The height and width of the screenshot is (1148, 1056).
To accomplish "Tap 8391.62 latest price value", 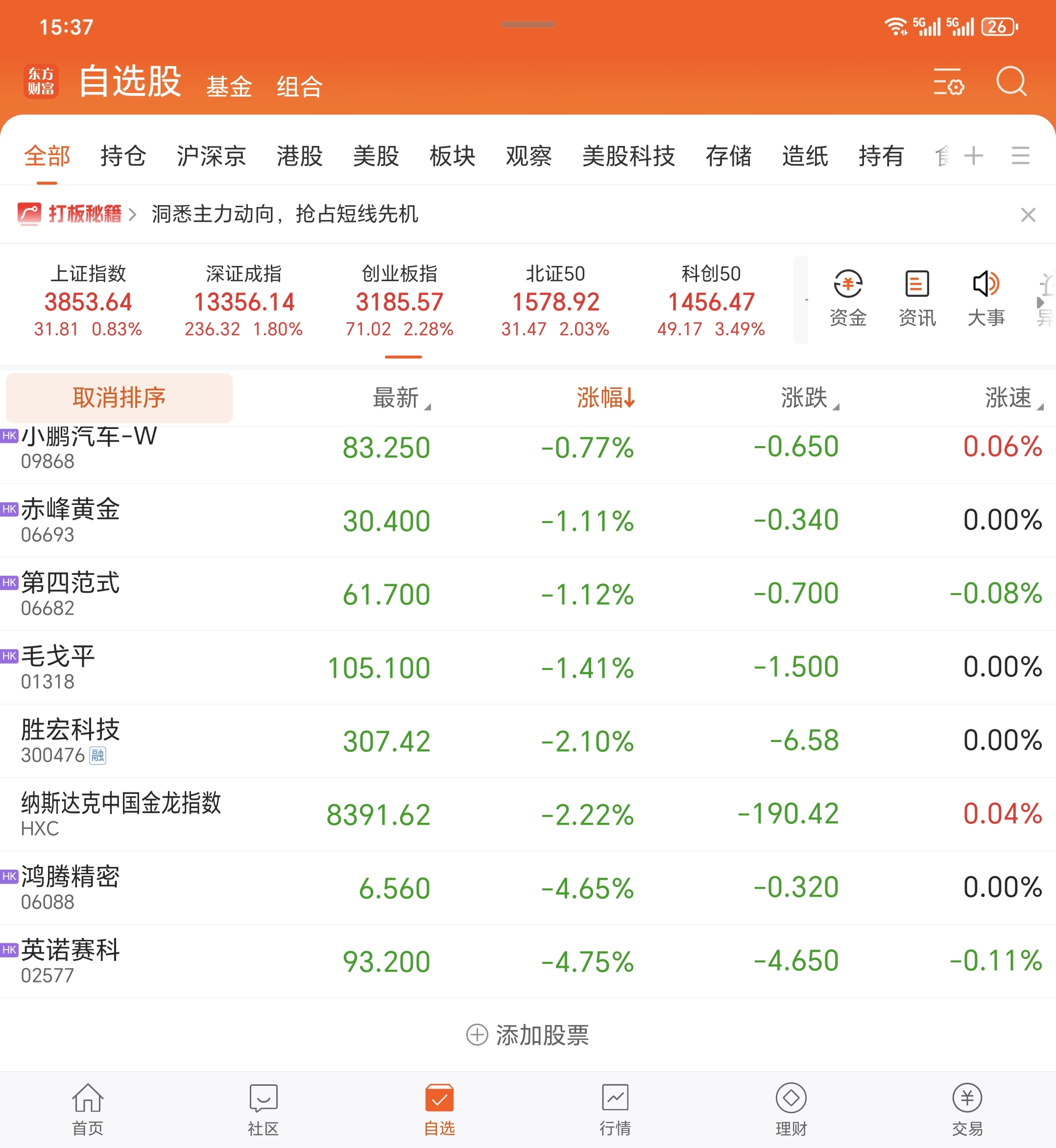I will click(378, 815).
